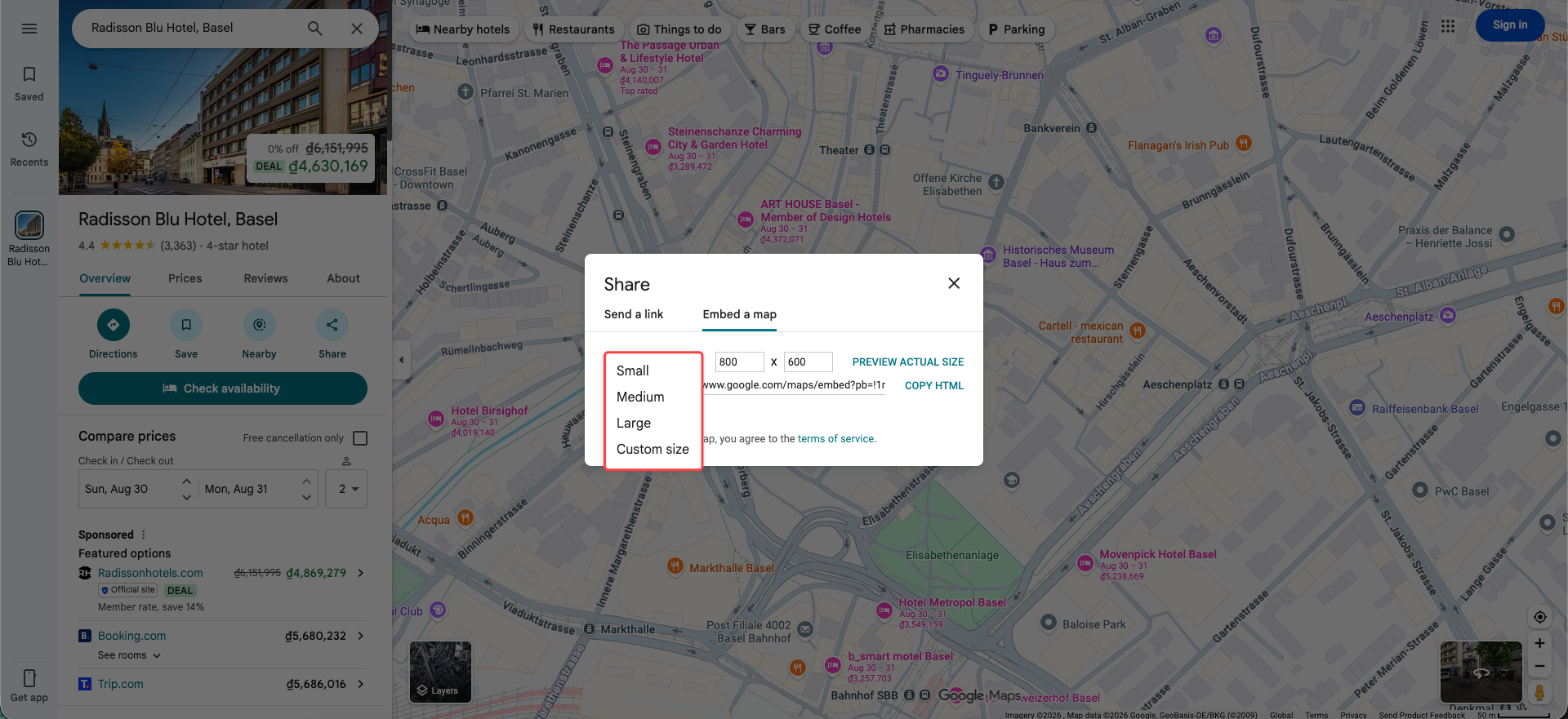Image resolution: width=1568 pixels, height=719 pixels.
Task: Click the show your location icon
Action: pos(1539,617)
